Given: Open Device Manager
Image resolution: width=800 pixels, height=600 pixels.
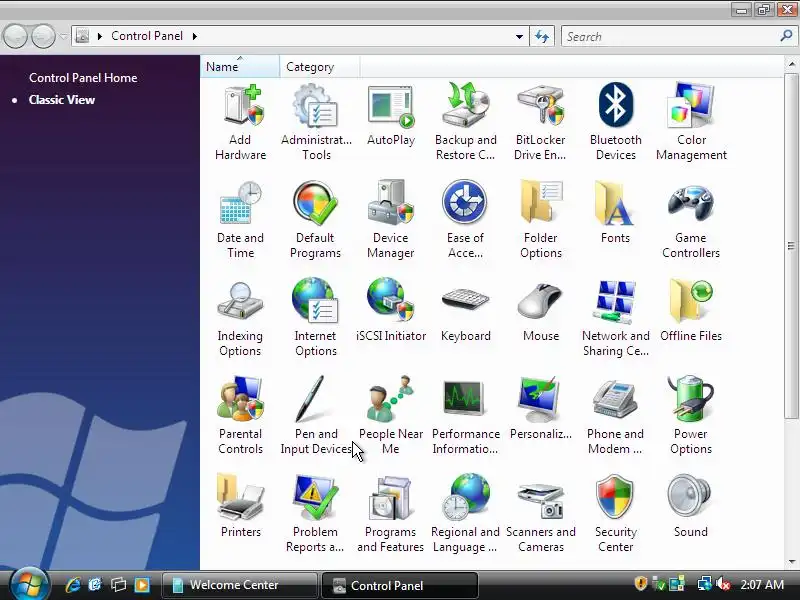Looking at the screenshot, I should [391, 220].
